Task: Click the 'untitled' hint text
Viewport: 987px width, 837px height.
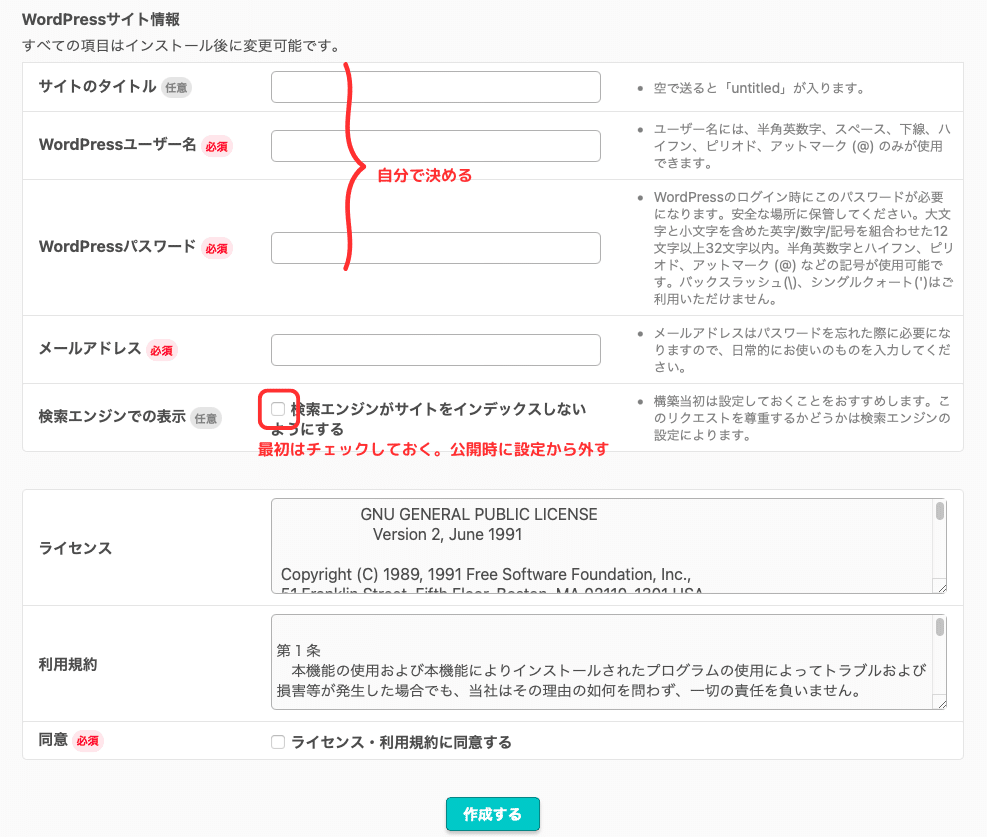Action: [759, 88]
